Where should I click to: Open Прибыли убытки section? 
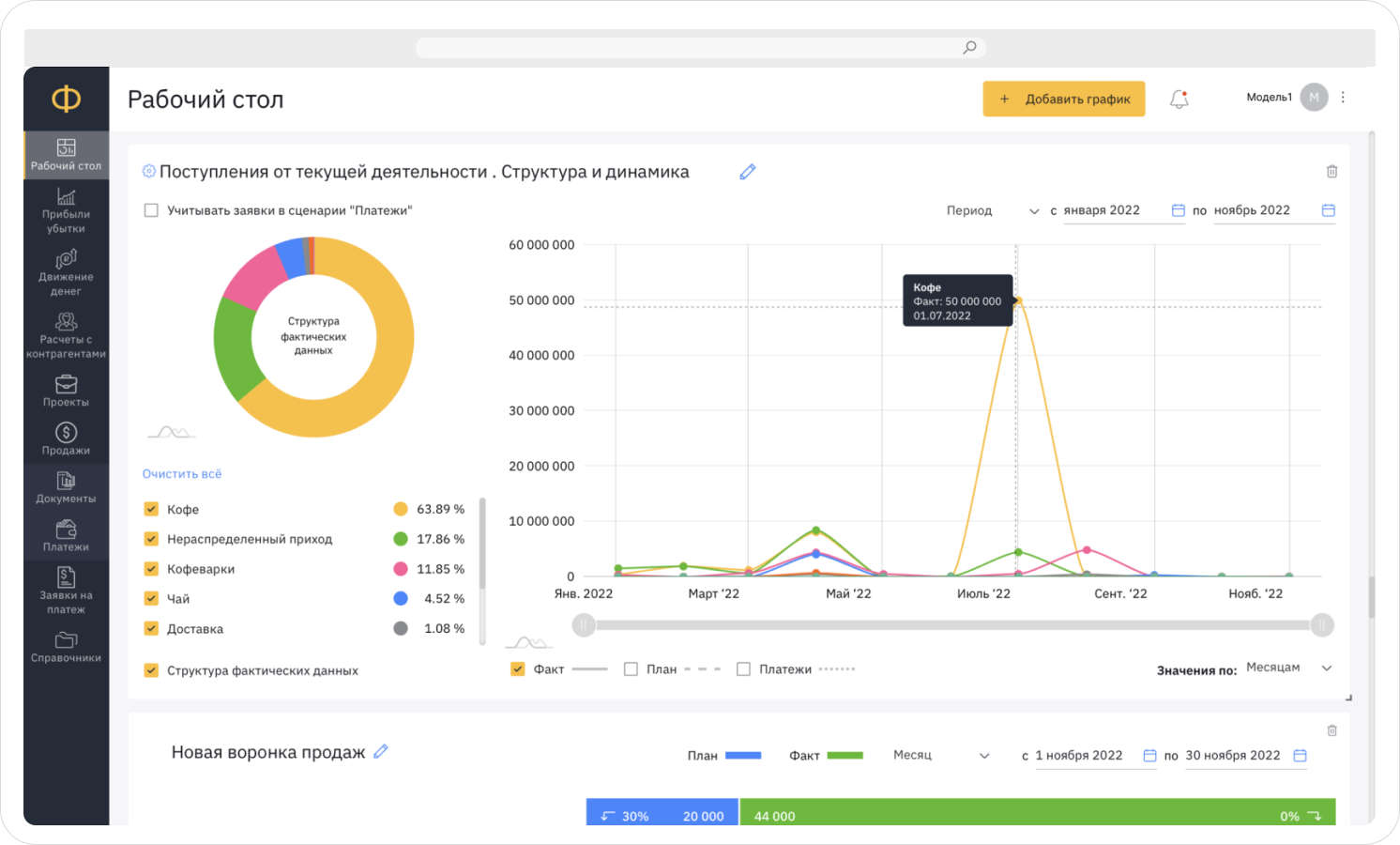pos(66,209)
